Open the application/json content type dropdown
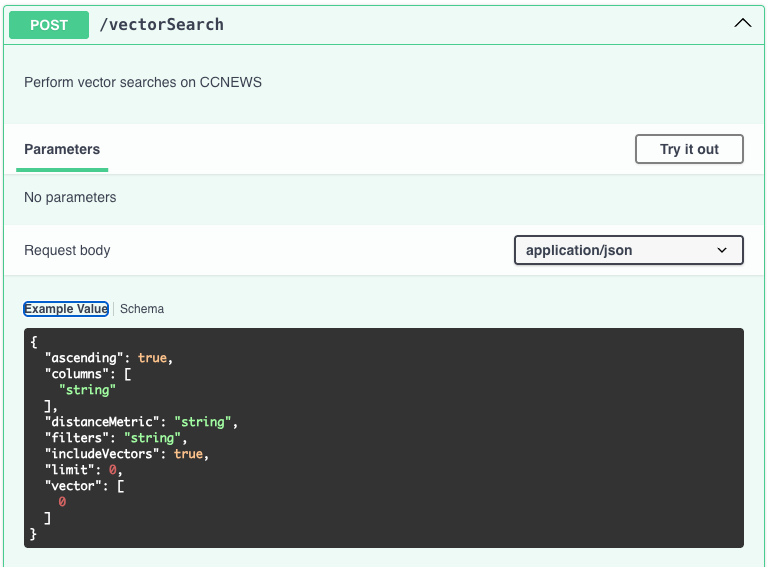The image size is (767, 567). tap(628, 250)
